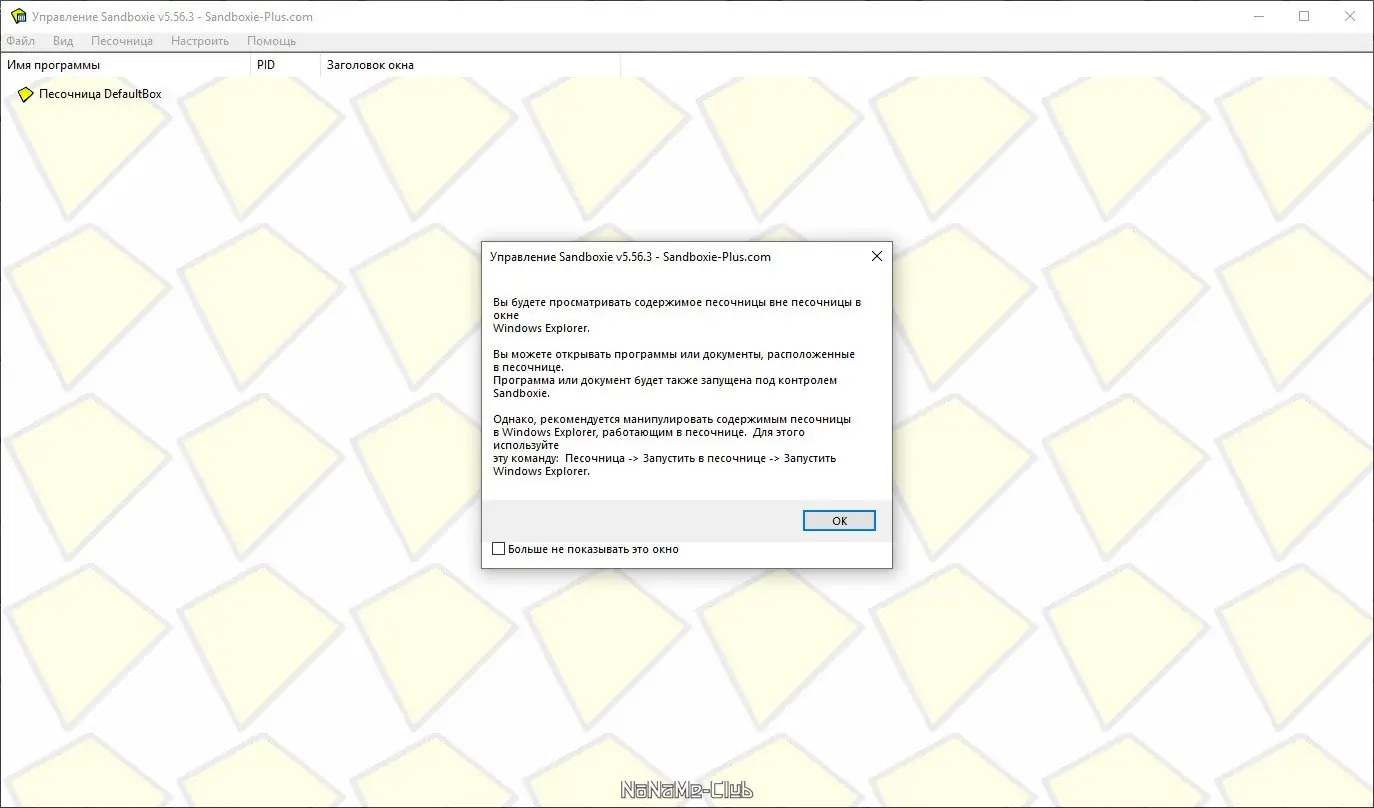Click the Заголовок окна column header
Image resolution: width=1374 pixels, height=808 pixels.
pyautogui.click(x=470, y=65)
